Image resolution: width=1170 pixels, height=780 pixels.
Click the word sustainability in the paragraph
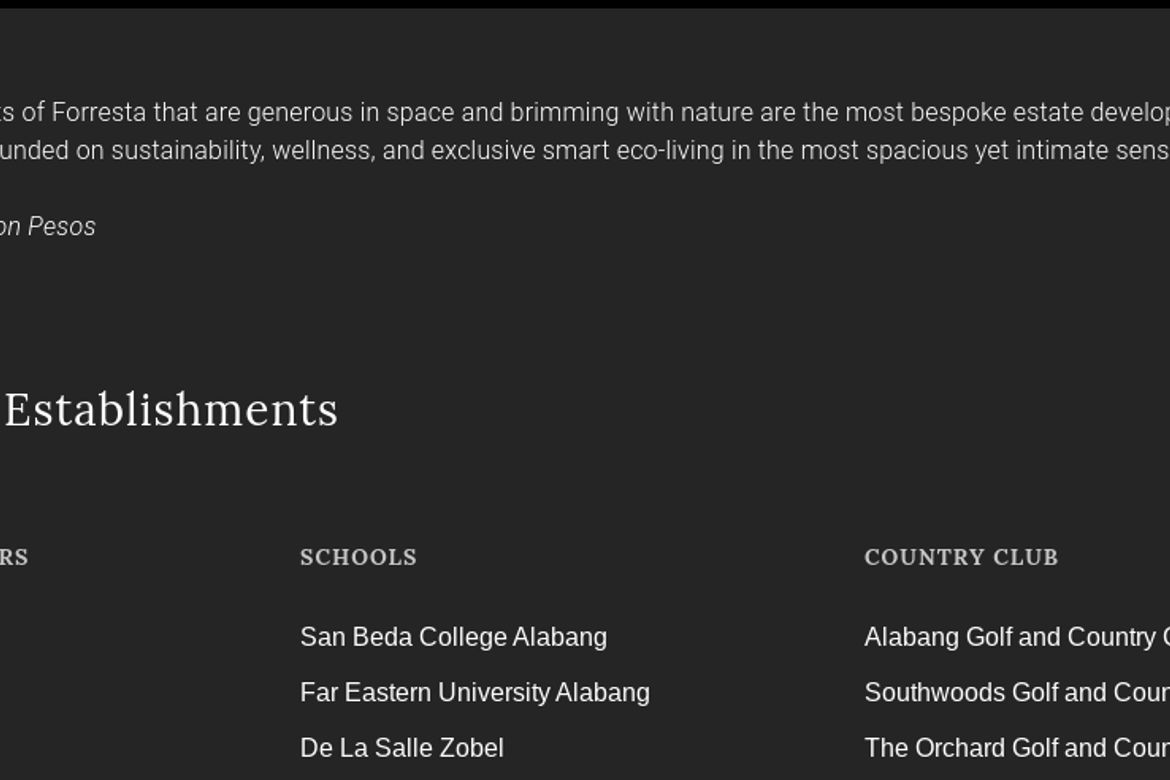click(x=188, y=150)
